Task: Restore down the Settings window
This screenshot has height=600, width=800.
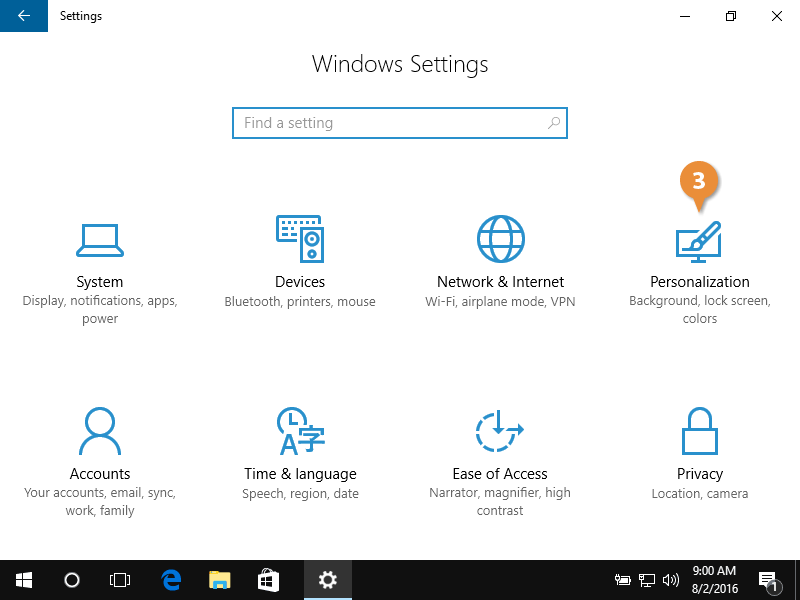Action: tap(731, 16)
